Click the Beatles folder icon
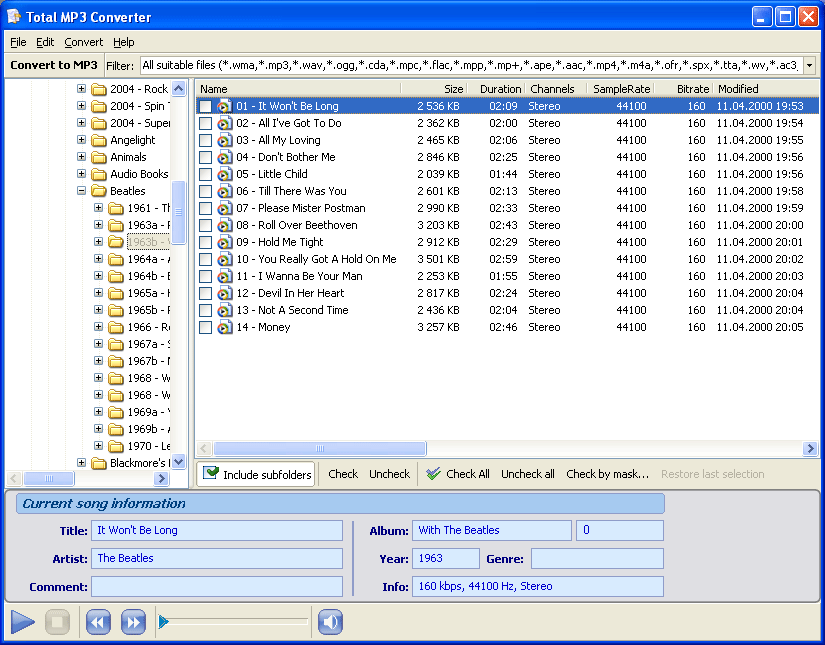Image resolution: width=825 pixels, height=645 pixels. coord(98,191)
